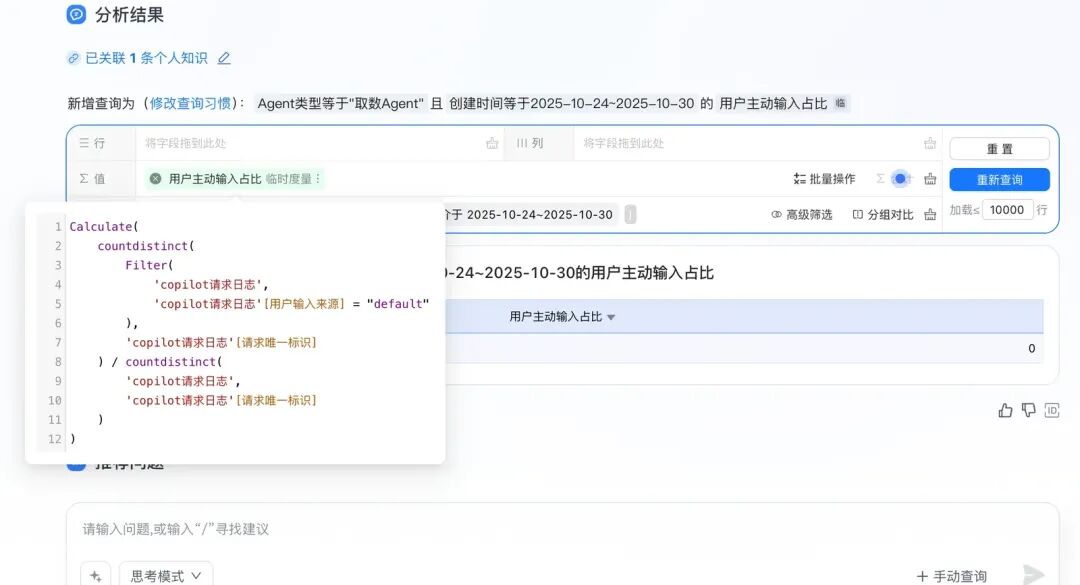Toggle the Σ summary switch in 值 row

900,178
